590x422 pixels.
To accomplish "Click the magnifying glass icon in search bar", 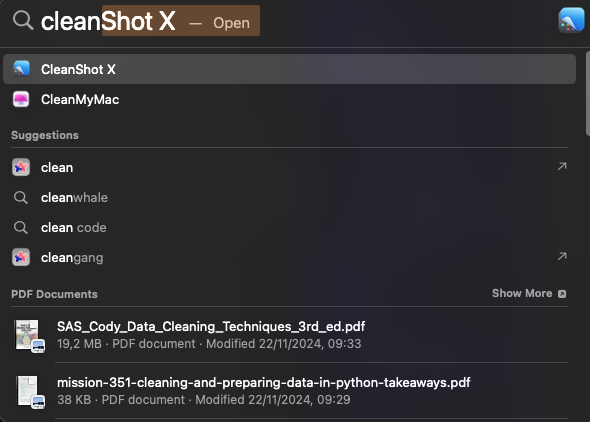I will click(x=23, y=20).
